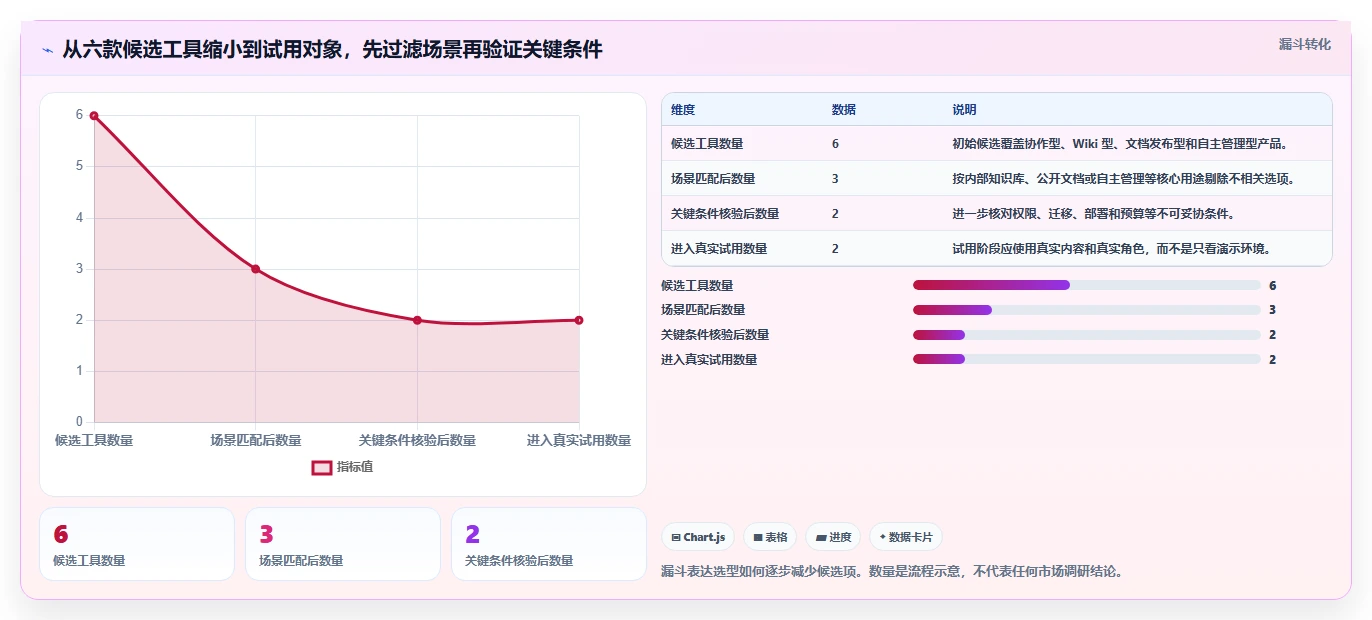This screenshot has height=620, width=1372.
Task: Select the 数据卡片 chip
Action: 906,537
